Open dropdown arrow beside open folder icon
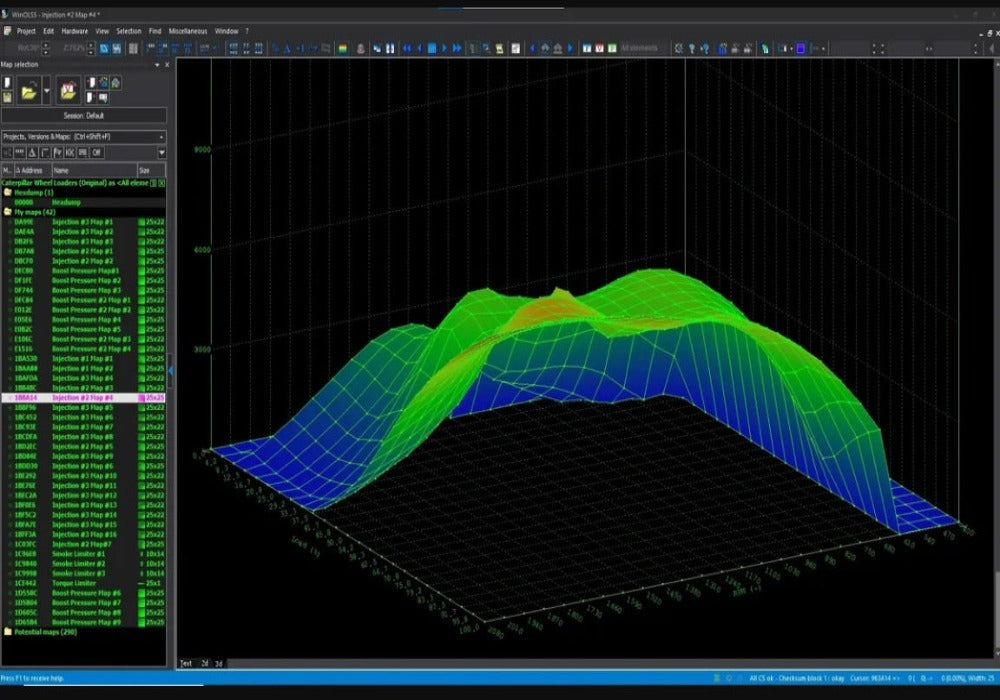The image size is (1000, 700). [47, 91]
